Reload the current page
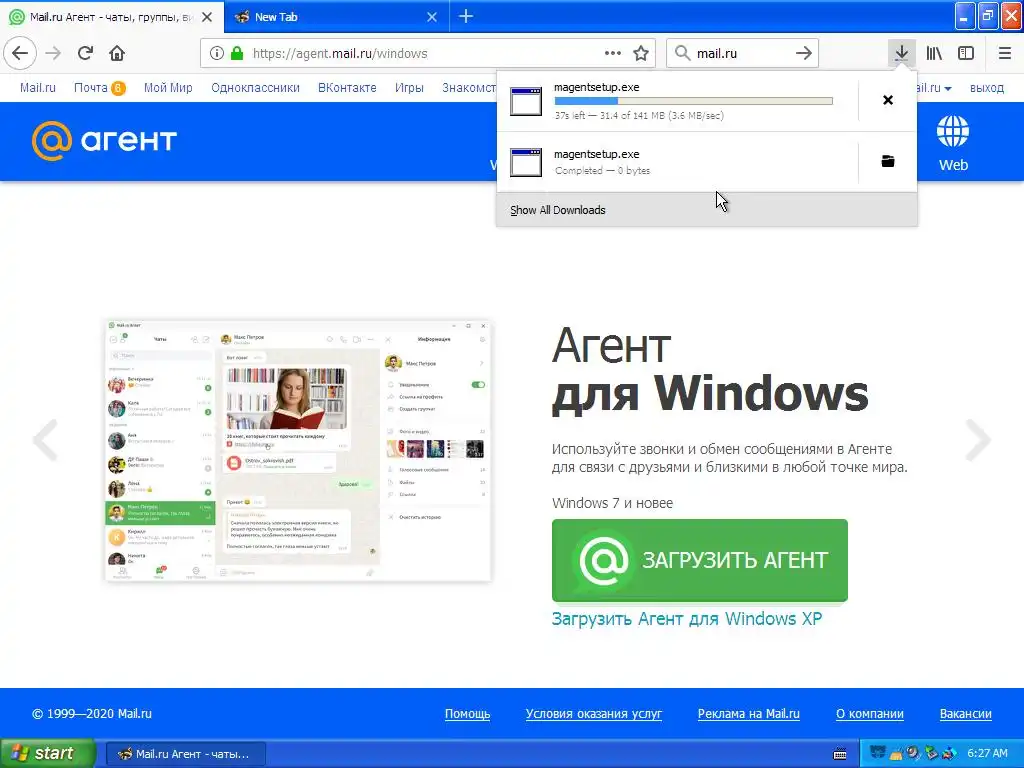This screenshot has width=1024, height=768. [x=85, y=53]
